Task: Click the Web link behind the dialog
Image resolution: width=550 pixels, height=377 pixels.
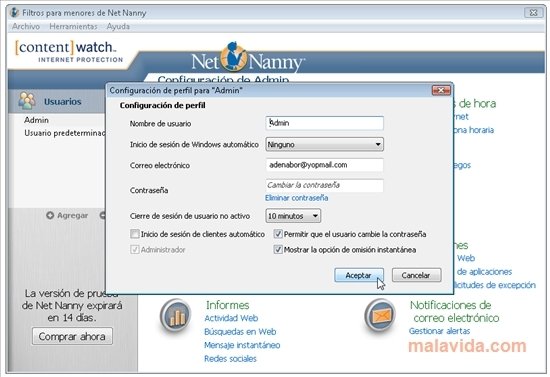Action: click(x=466, y=258)
